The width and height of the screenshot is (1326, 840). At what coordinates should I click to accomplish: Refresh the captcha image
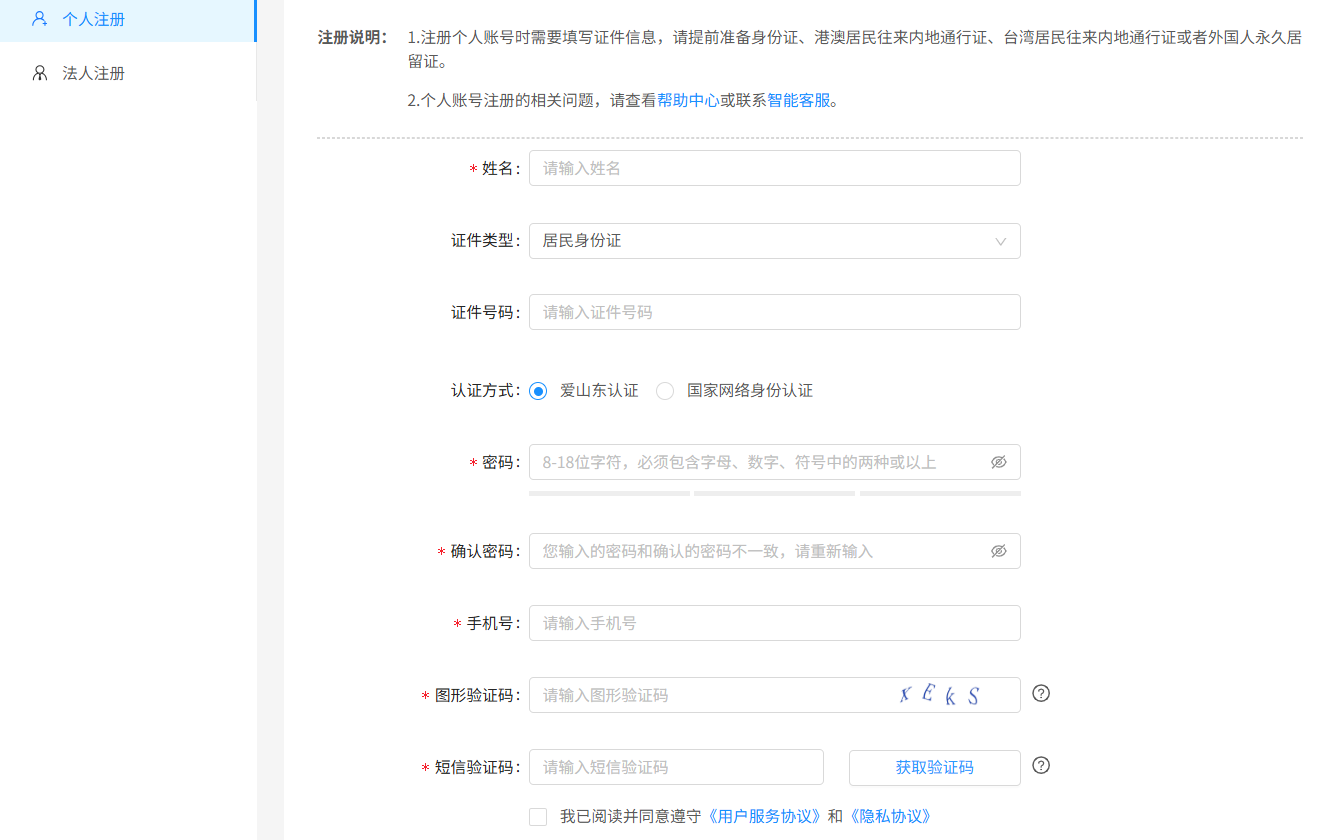[x=939, y=695]
